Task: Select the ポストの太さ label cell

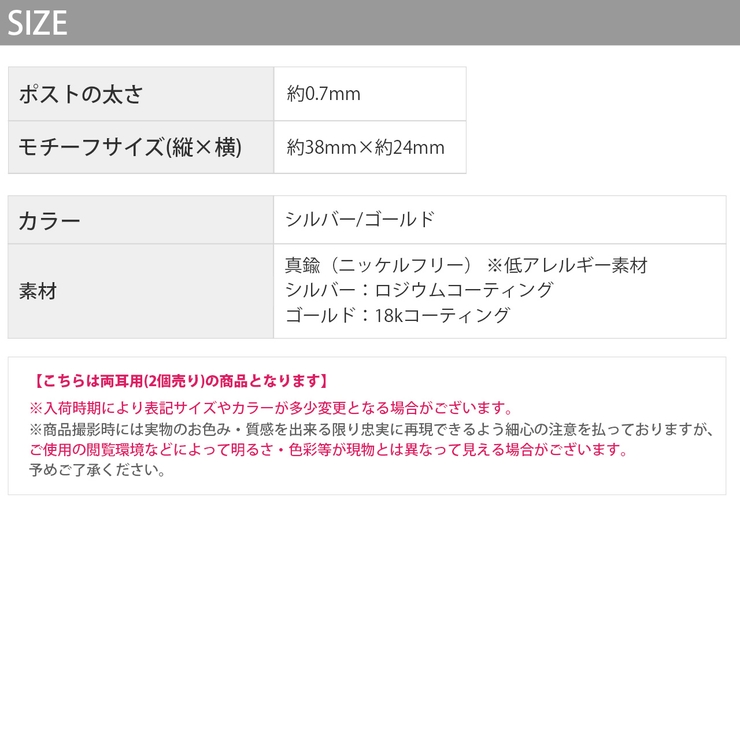Action: coord(141,94)
